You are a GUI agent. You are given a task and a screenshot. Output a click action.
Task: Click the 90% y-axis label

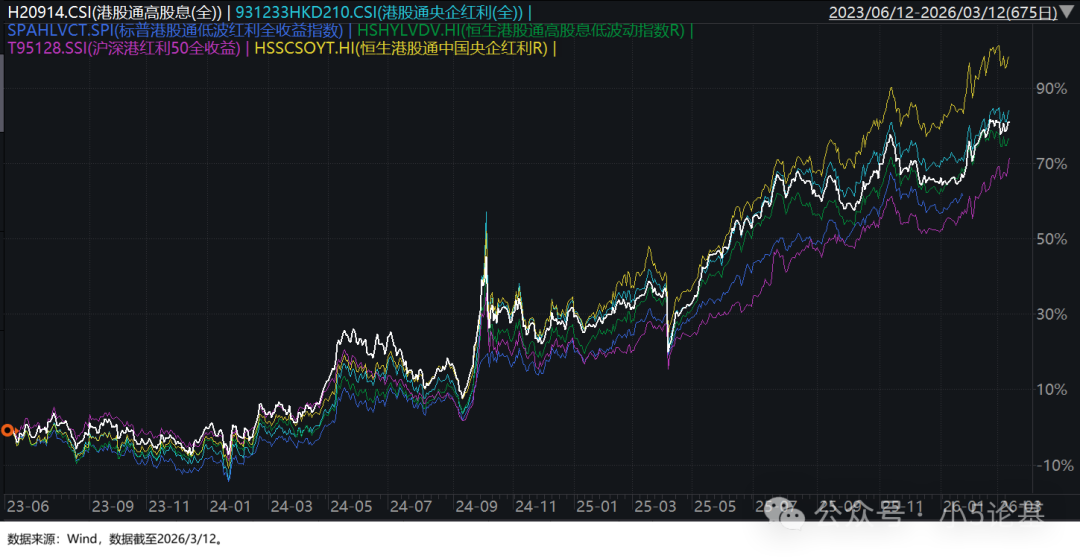pos(1050,88)
